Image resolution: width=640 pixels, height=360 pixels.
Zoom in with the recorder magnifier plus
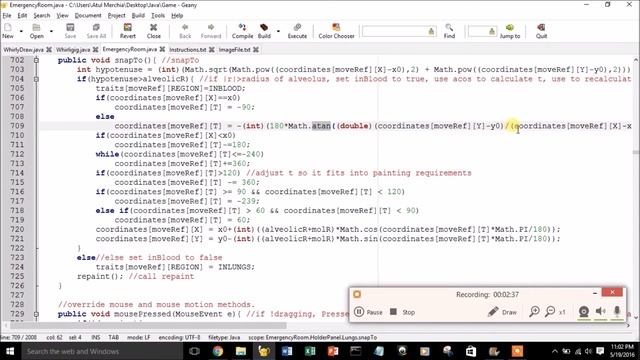click(534, 312)
